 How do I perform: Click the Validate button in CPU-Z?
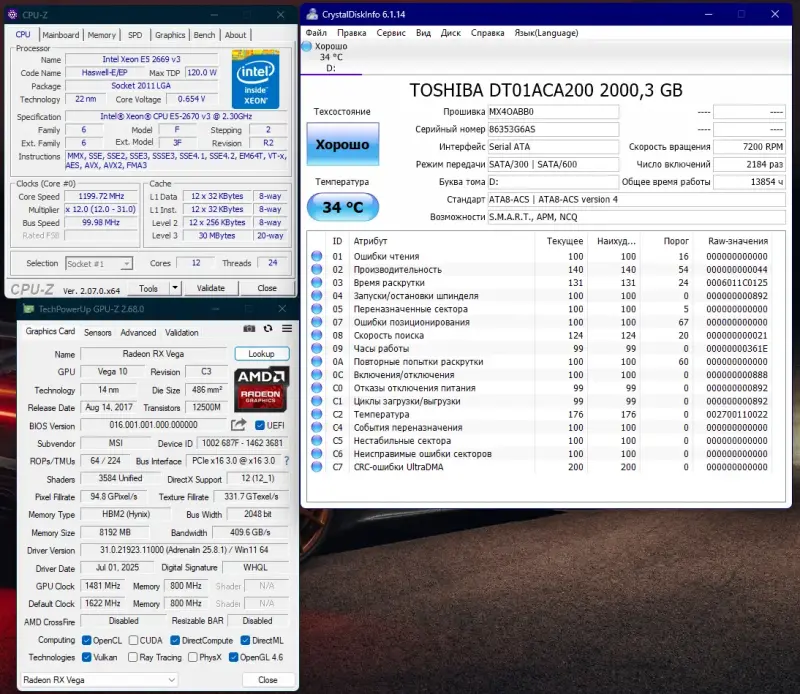click(x=211, y=288)
